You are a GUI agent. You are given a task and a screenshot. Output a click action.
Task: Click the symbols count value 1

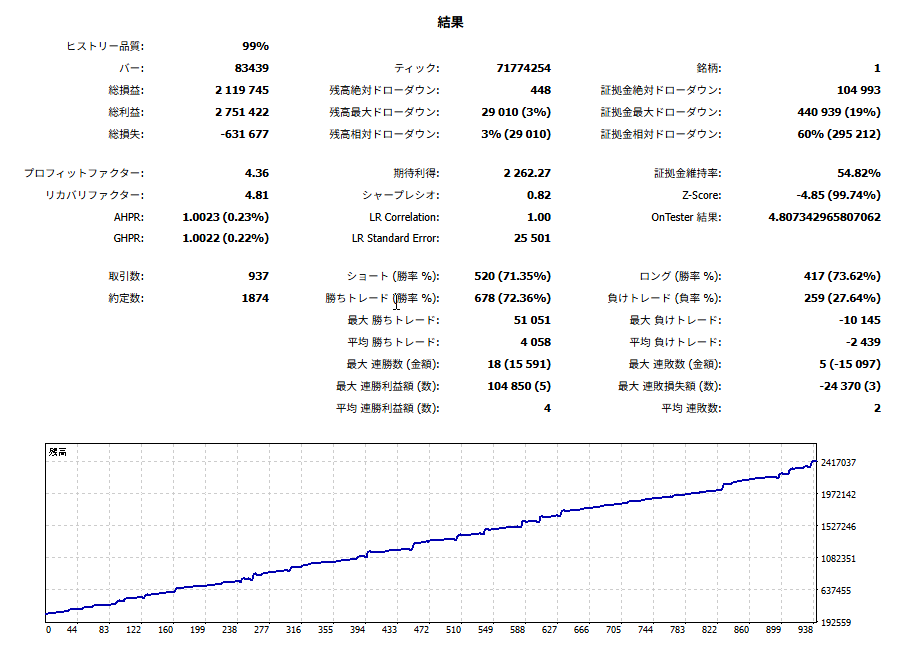pyautogui.click(x=877, y=68)
